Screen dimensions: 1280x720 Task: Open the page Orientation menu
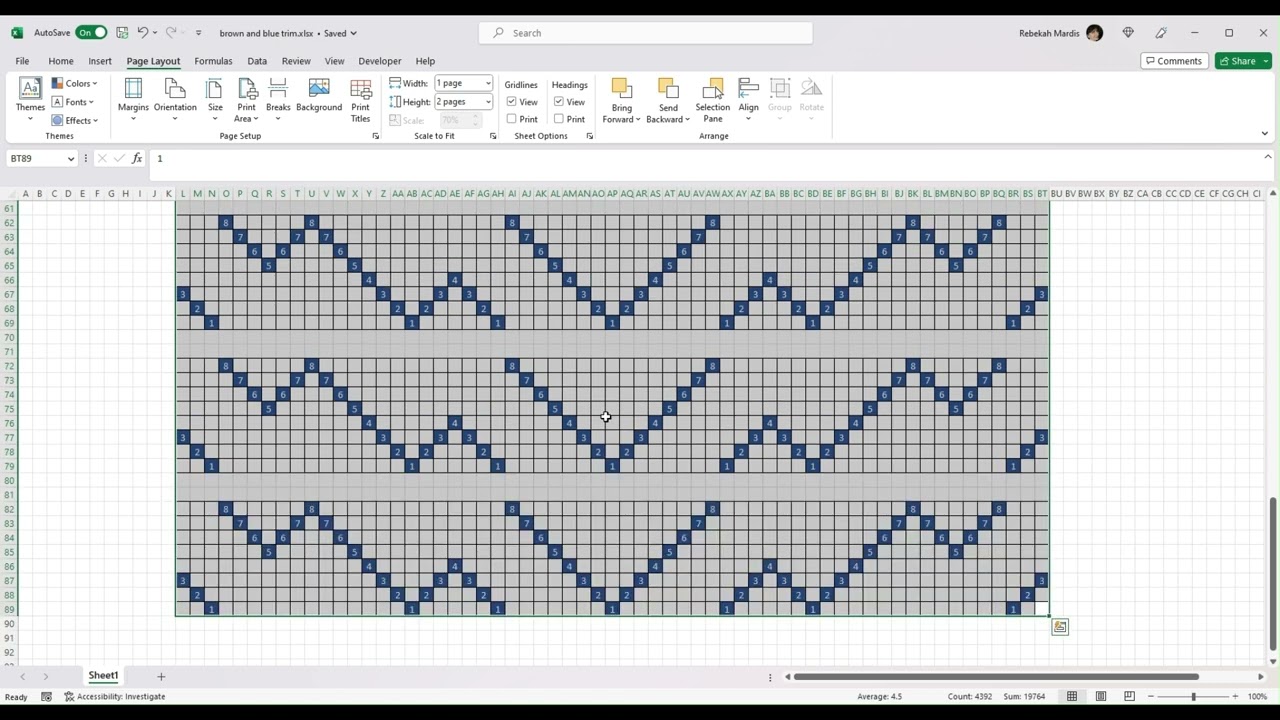[x=175, y=100]
